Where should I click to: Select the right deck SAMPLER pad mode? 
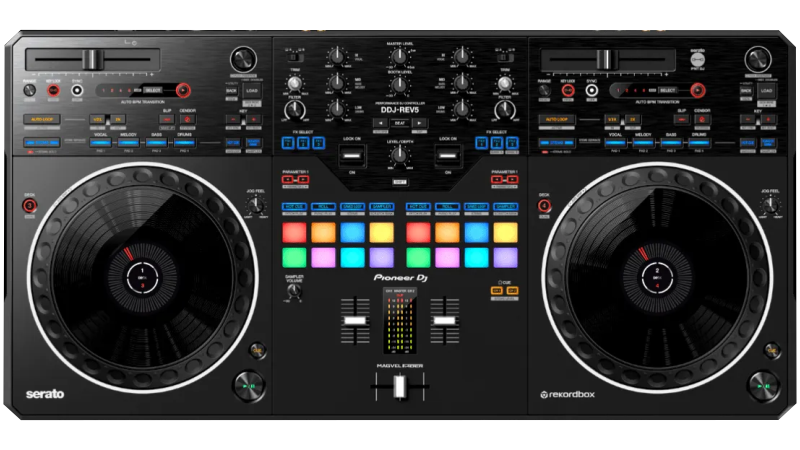click(505, 207)
